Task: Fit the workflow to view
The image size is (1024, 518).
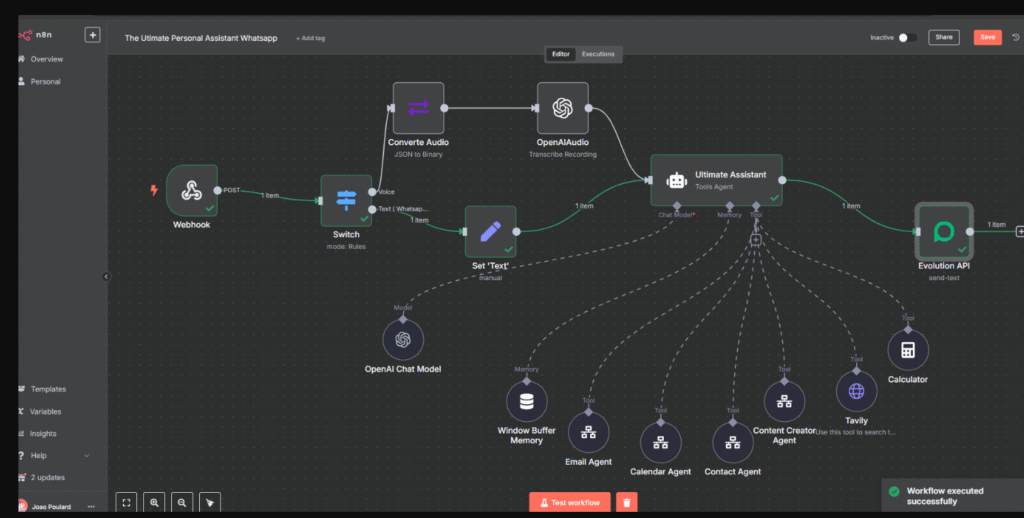Action: [x=126, y=502]
